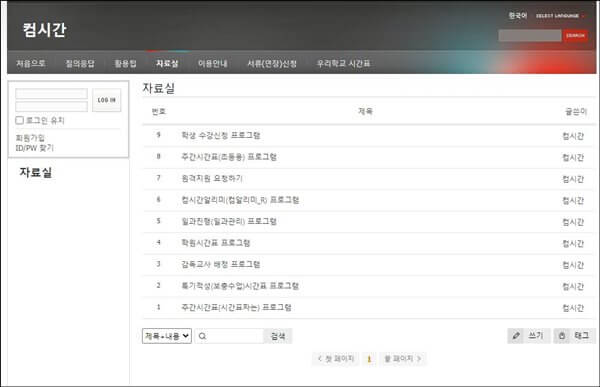Click 컴시간 author in row 9

(x=573, y=136)
